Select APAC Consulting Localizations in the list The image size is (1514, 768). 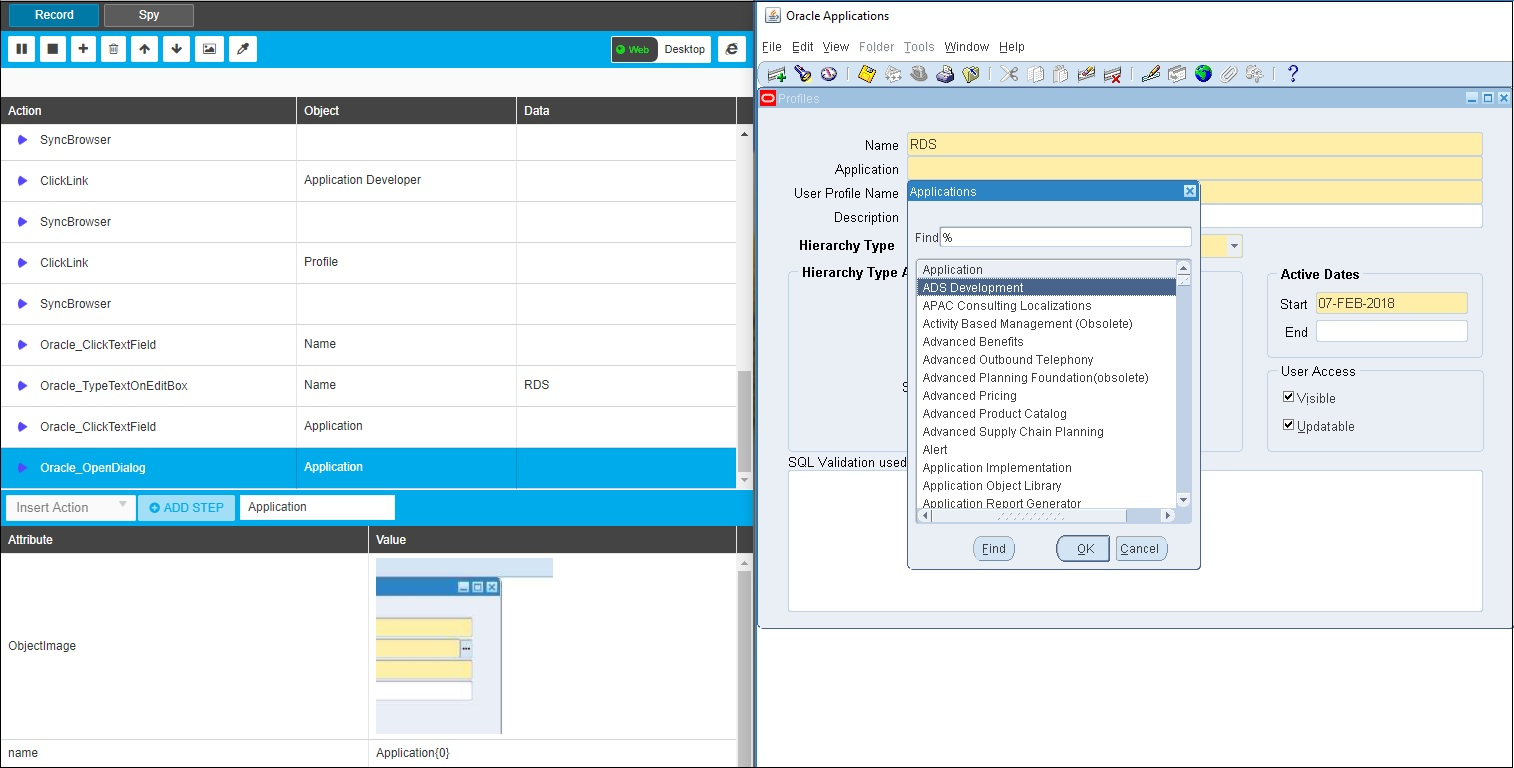point(1047,306)
